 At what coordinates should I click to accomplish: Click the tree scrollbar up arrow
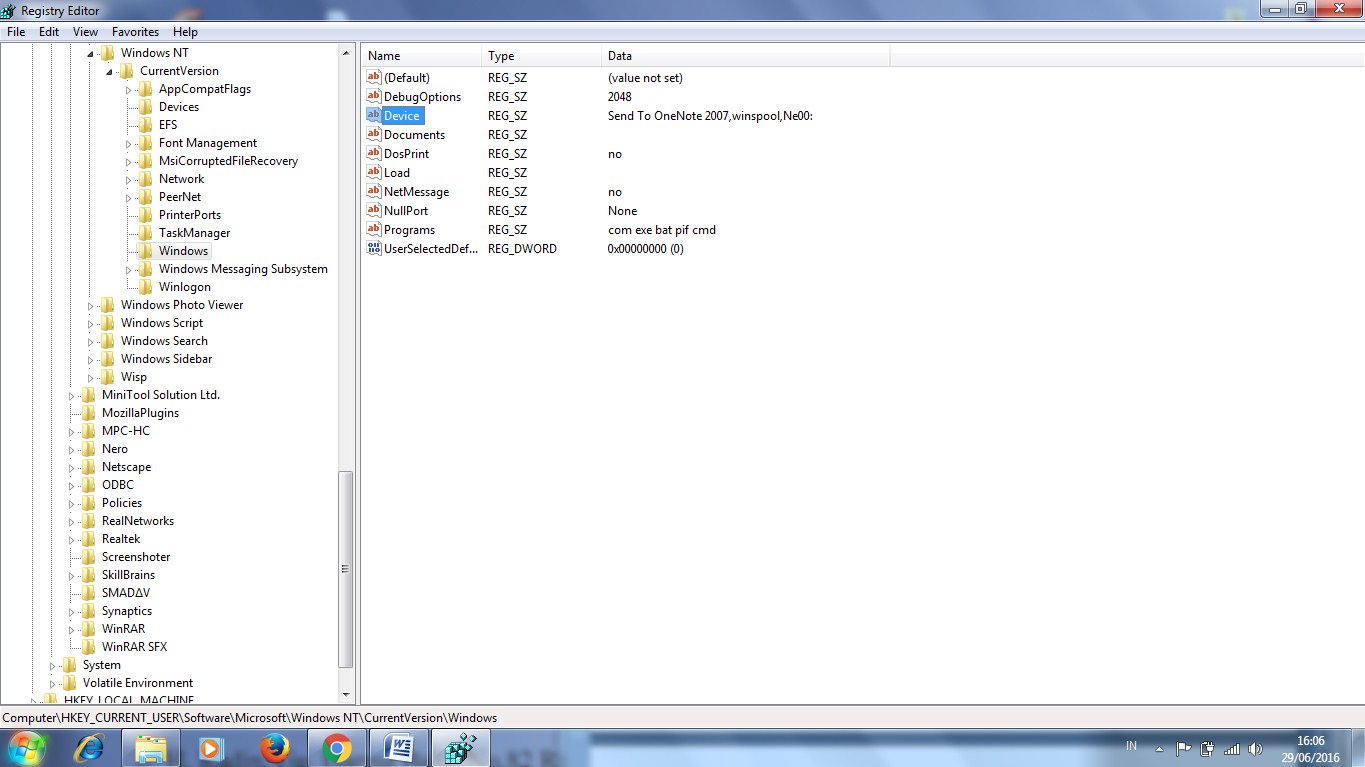[346, 53]
